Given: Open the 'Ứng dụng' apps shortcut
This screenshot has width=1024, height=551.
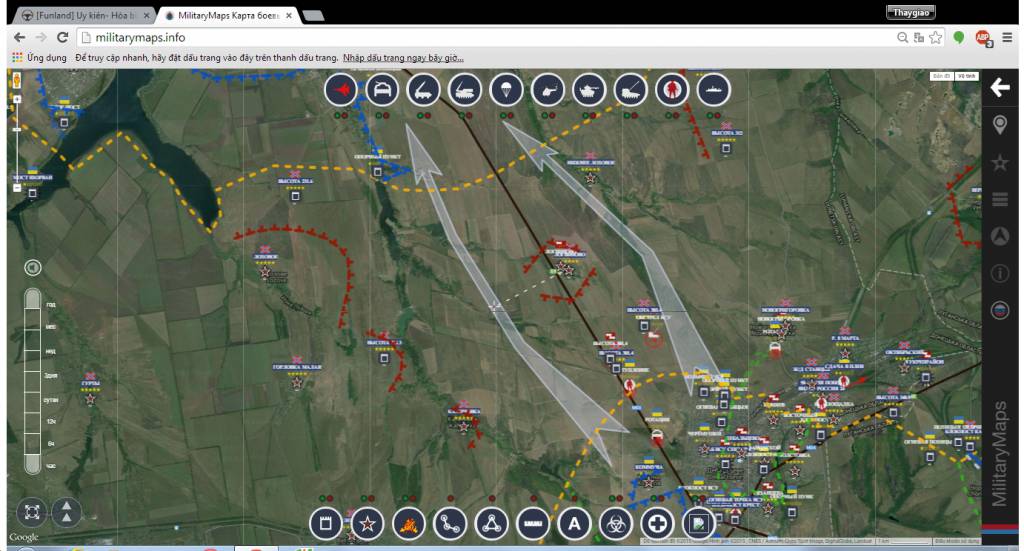Looking at the screenshot, I should pyautogui.click(x=39, y=57).
